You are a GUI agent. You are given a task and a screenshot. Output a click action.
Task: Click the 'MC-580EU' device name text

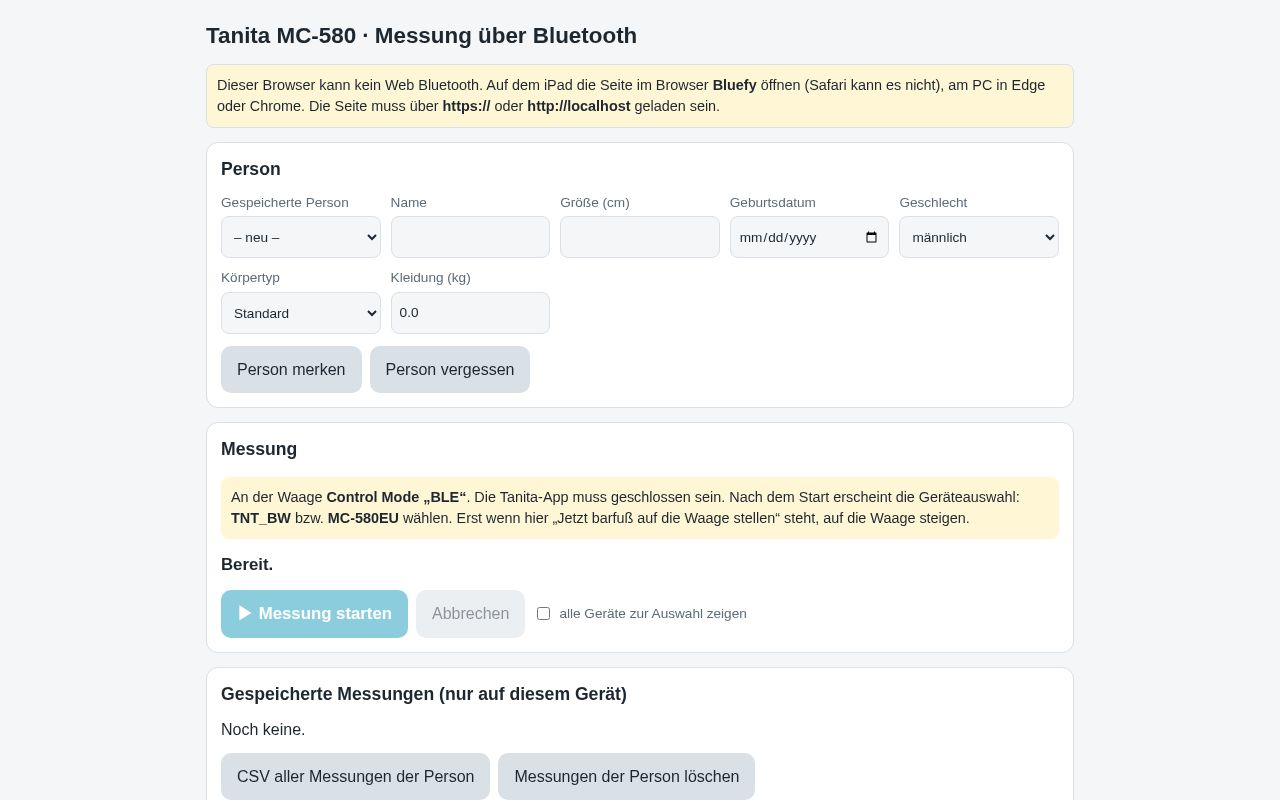coord(363,518)
